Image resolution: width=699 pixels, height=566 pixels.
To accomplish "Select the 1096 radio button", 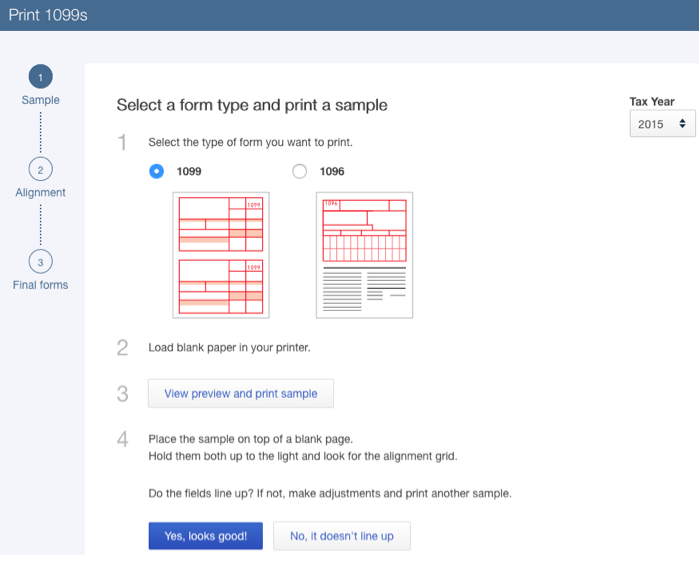I will (x=300, y=171).
